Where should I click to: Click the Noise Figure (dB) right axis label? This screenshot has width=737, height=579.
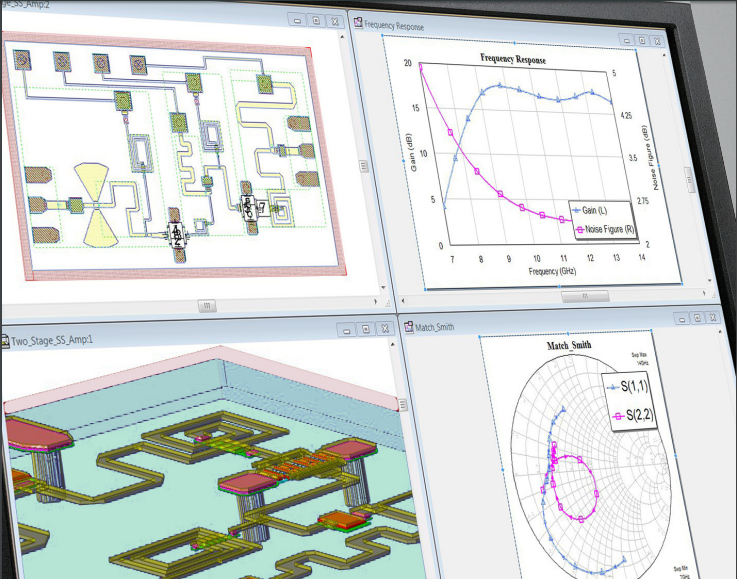pyautogui.click(x=651, y=157)
